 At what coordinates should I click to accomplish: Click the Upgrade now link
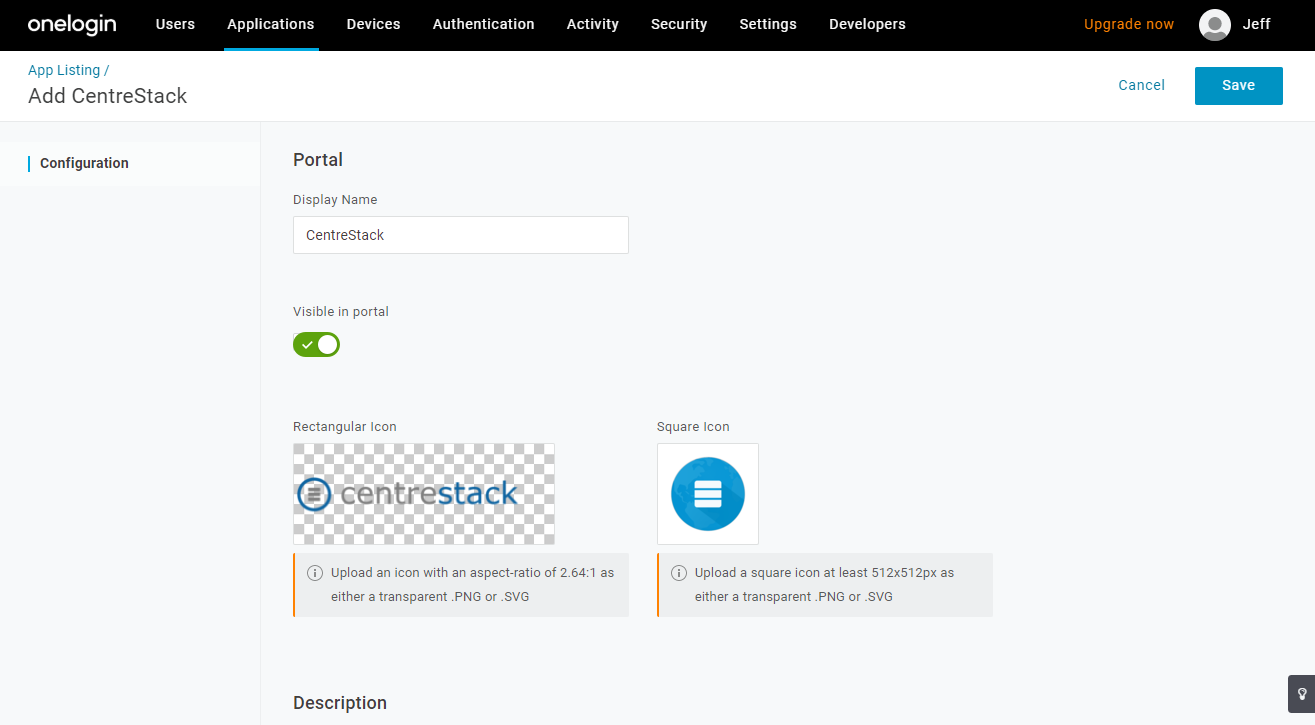pyautogui.click(x=1129, y=24)
